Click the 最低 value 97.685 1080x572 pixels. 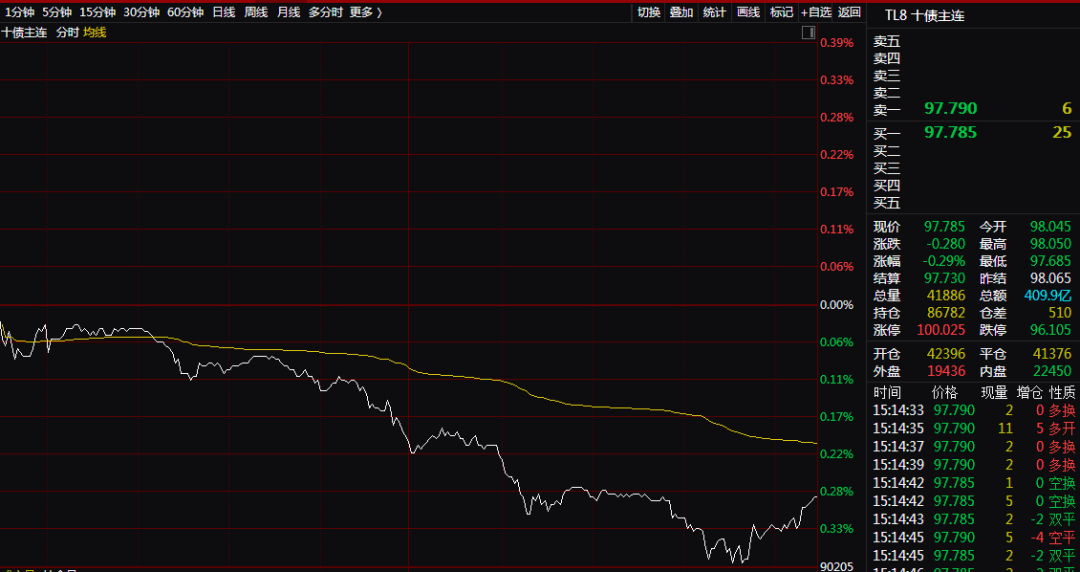tap(1051, 261)
